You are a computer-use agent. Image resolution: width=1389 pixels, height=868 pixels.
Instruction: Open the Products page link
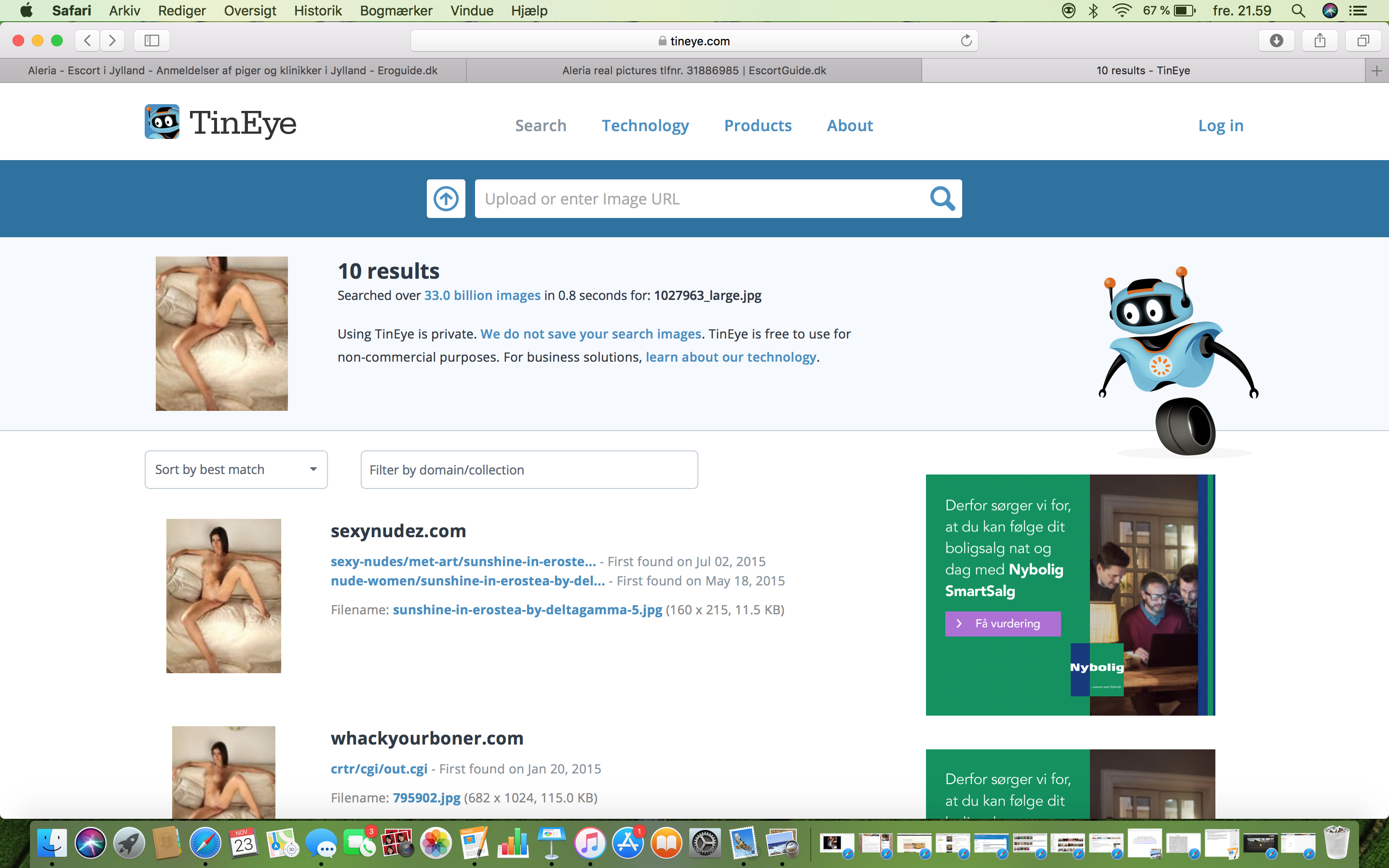pyautogui.click(x=758, y=125)
